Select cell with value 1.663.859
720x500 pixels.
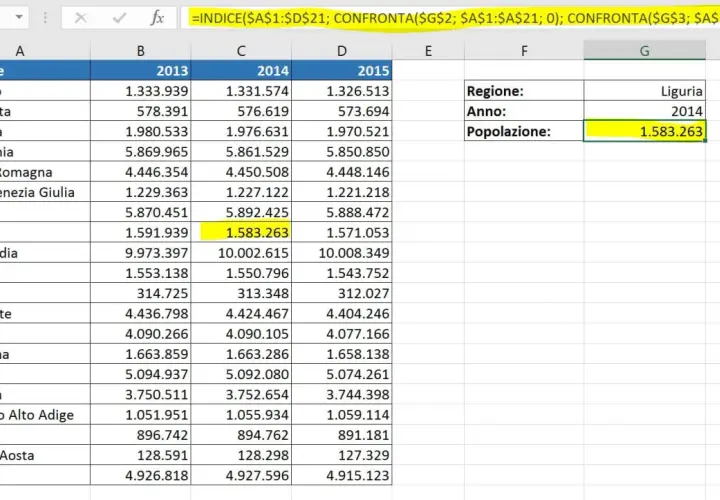click(x=141, y=354)
